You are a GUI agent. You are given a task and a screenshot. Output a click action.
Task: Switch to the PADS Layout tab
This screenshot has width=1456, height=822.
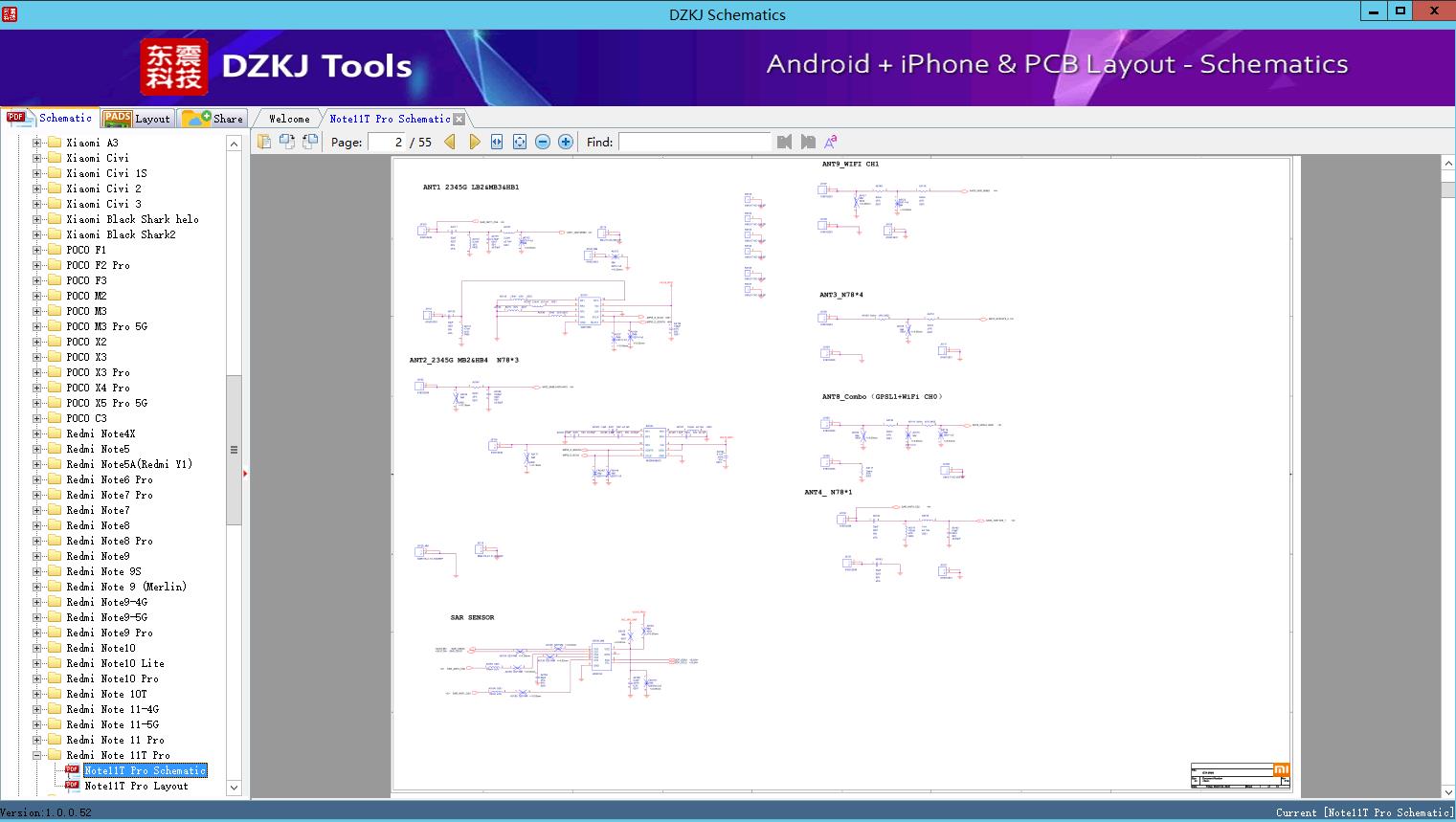pyautogui.click(x=137, y=119)
